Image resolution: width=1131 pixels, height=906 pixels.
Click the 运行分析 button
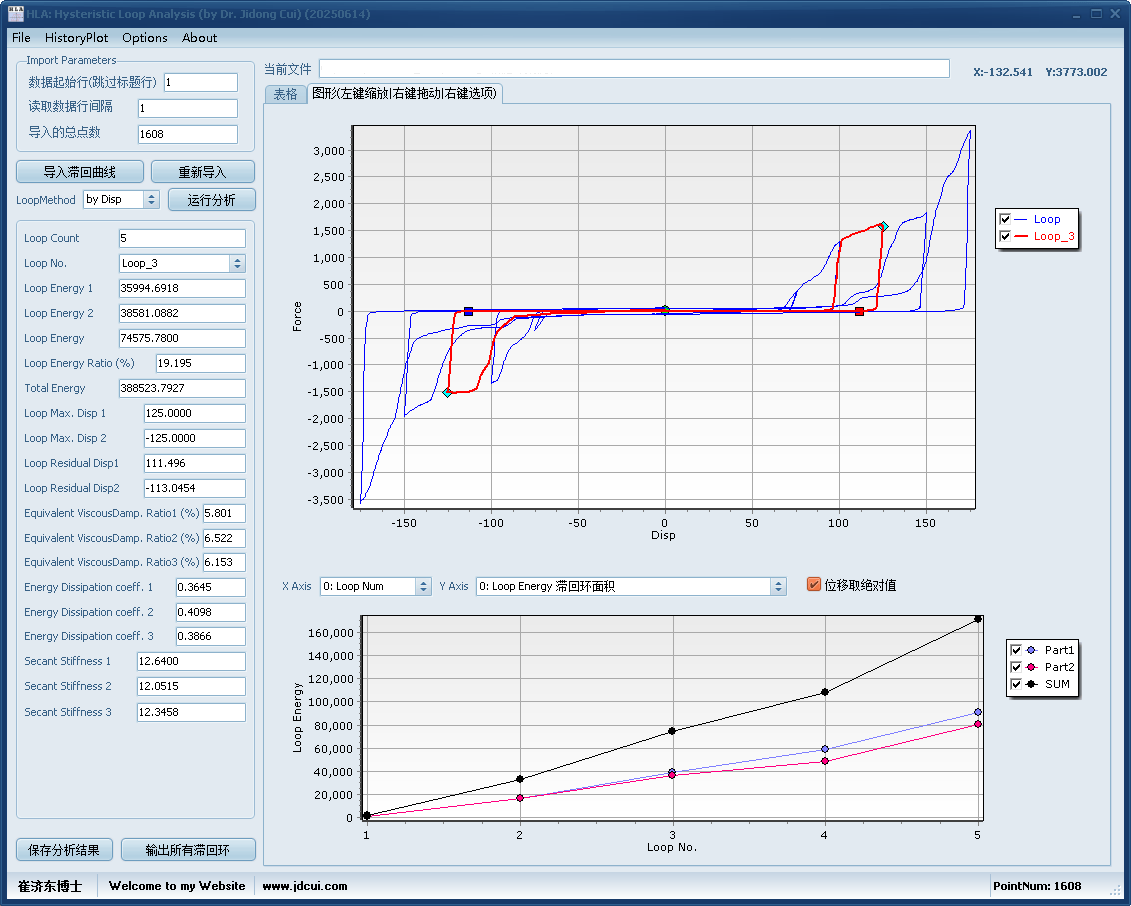click(x=211, y=199)
